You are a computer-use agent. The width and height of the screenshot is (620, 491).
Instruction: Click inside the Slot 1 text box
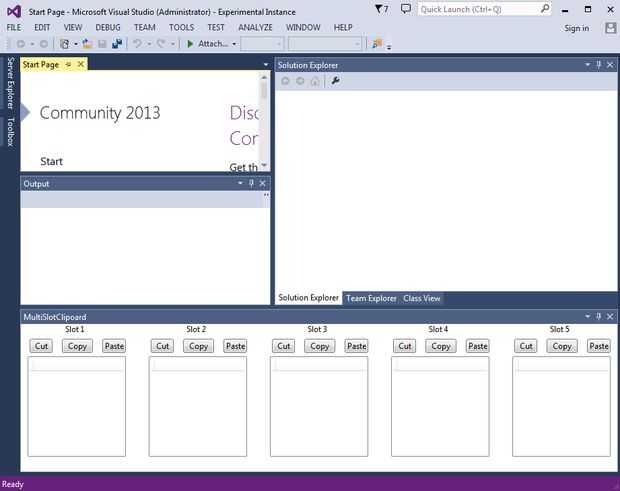tap(77, 406)
